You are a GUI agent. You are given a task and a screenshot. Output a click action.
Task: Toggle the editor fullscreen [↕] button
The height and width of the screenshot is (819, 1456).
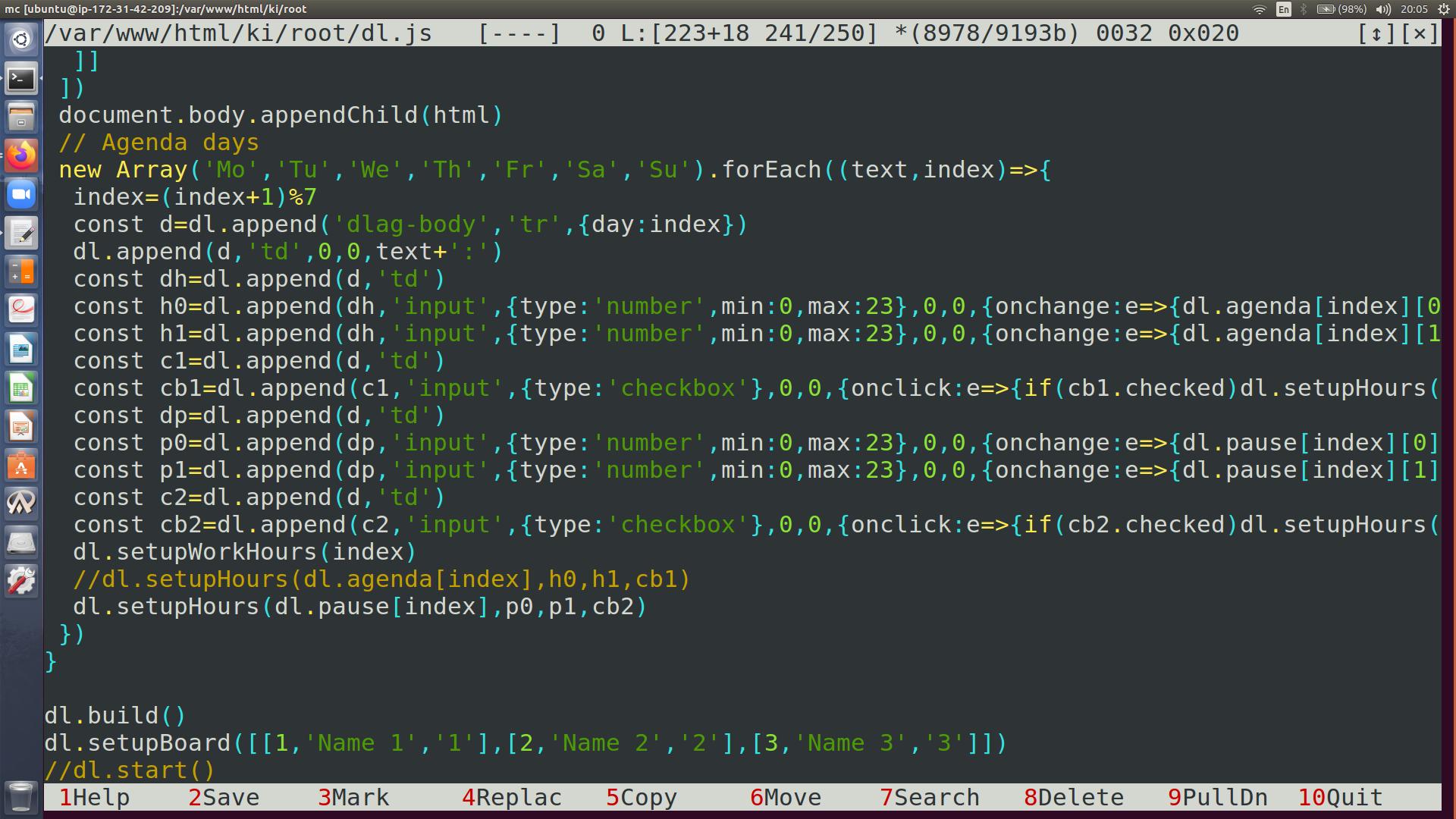(x=1376, y=33)
